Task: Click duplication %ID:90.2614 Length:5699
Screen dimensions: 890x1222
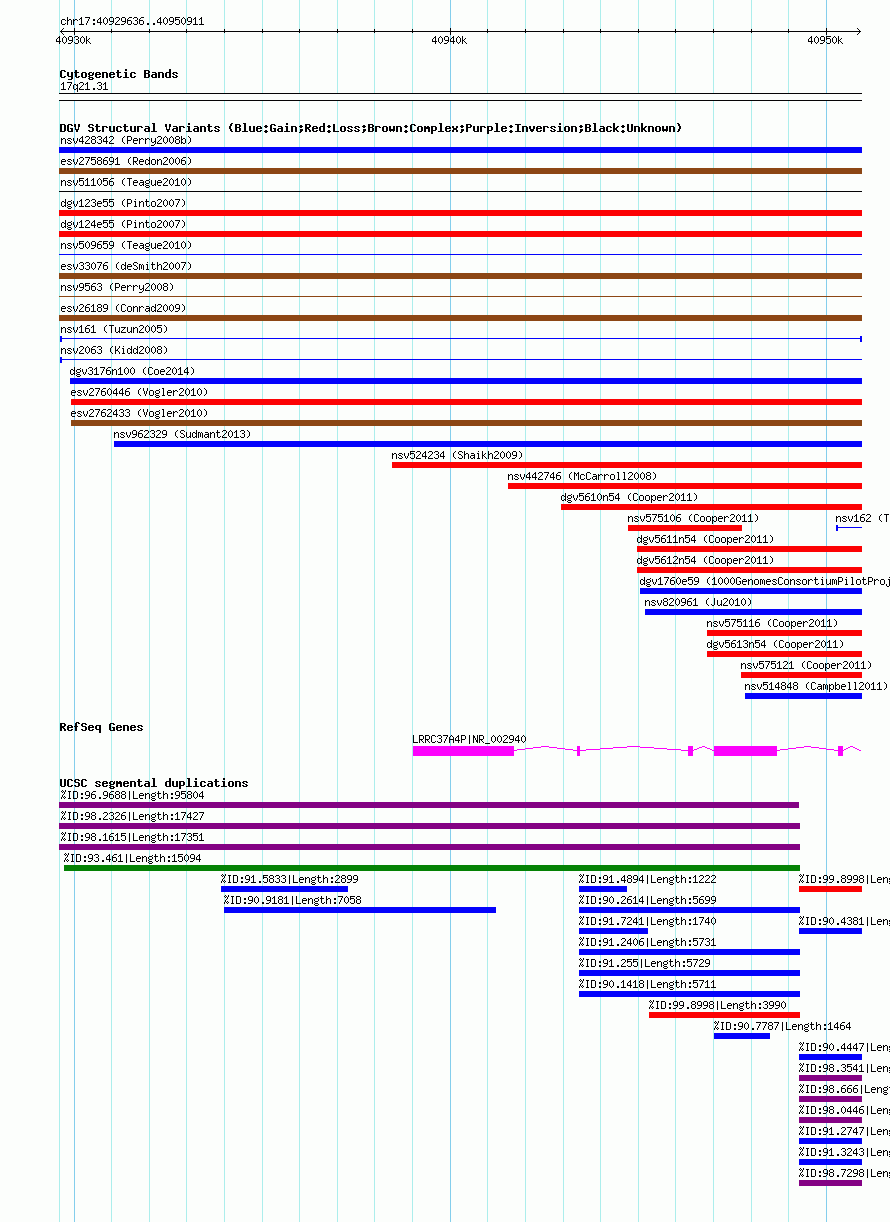Action: coord(689,910)
